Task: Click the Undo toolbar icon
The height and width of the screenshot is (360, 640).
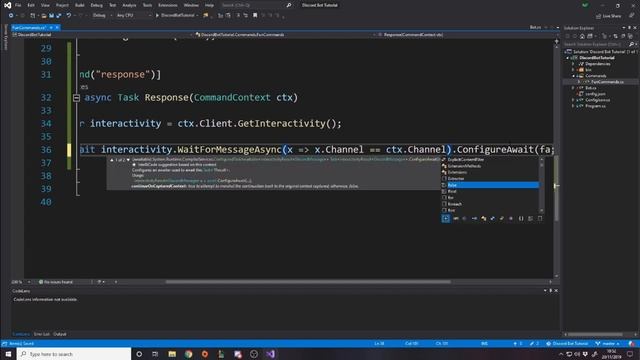Action: (69, 16)
